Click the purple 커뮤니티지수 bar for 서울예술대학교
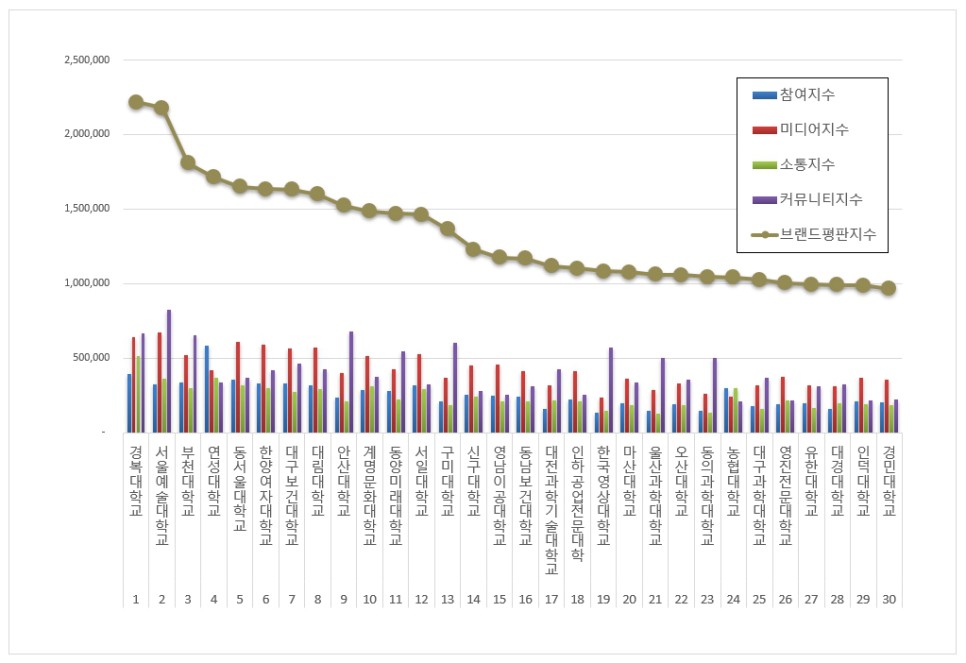Screen dimensions: 966x663 pos(169,371)
